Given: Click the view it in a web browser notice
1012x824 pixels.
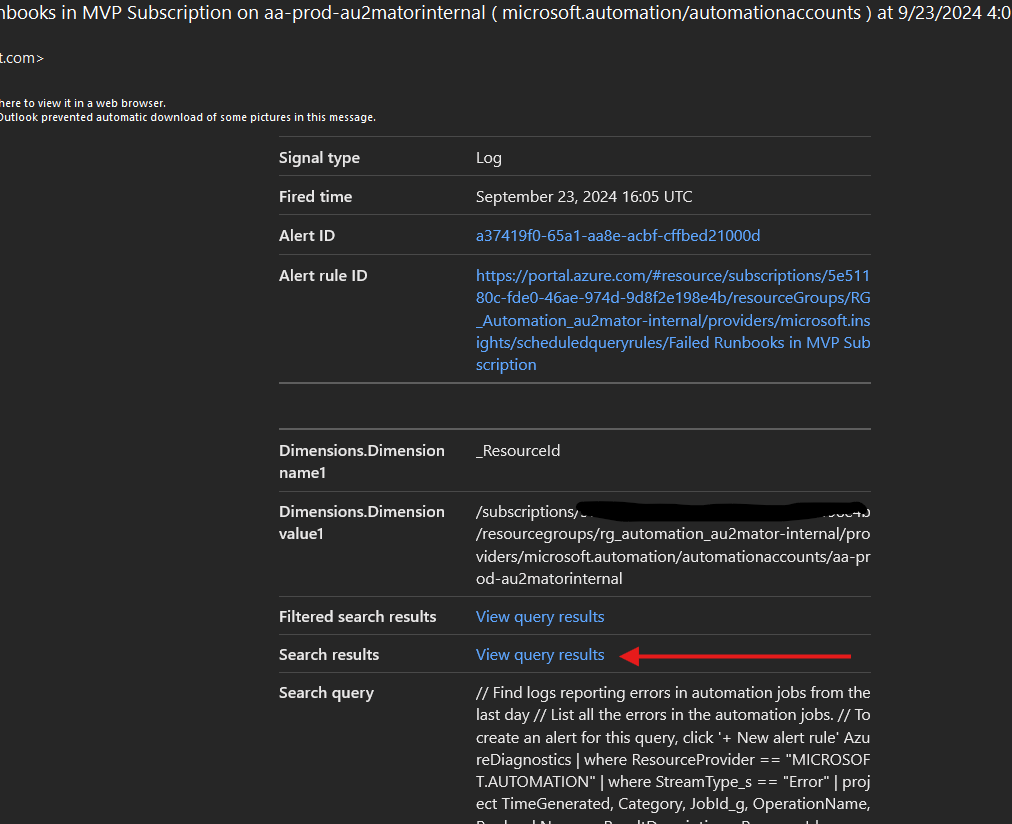Looking at the screenshot, I should (x=83, y=103).
